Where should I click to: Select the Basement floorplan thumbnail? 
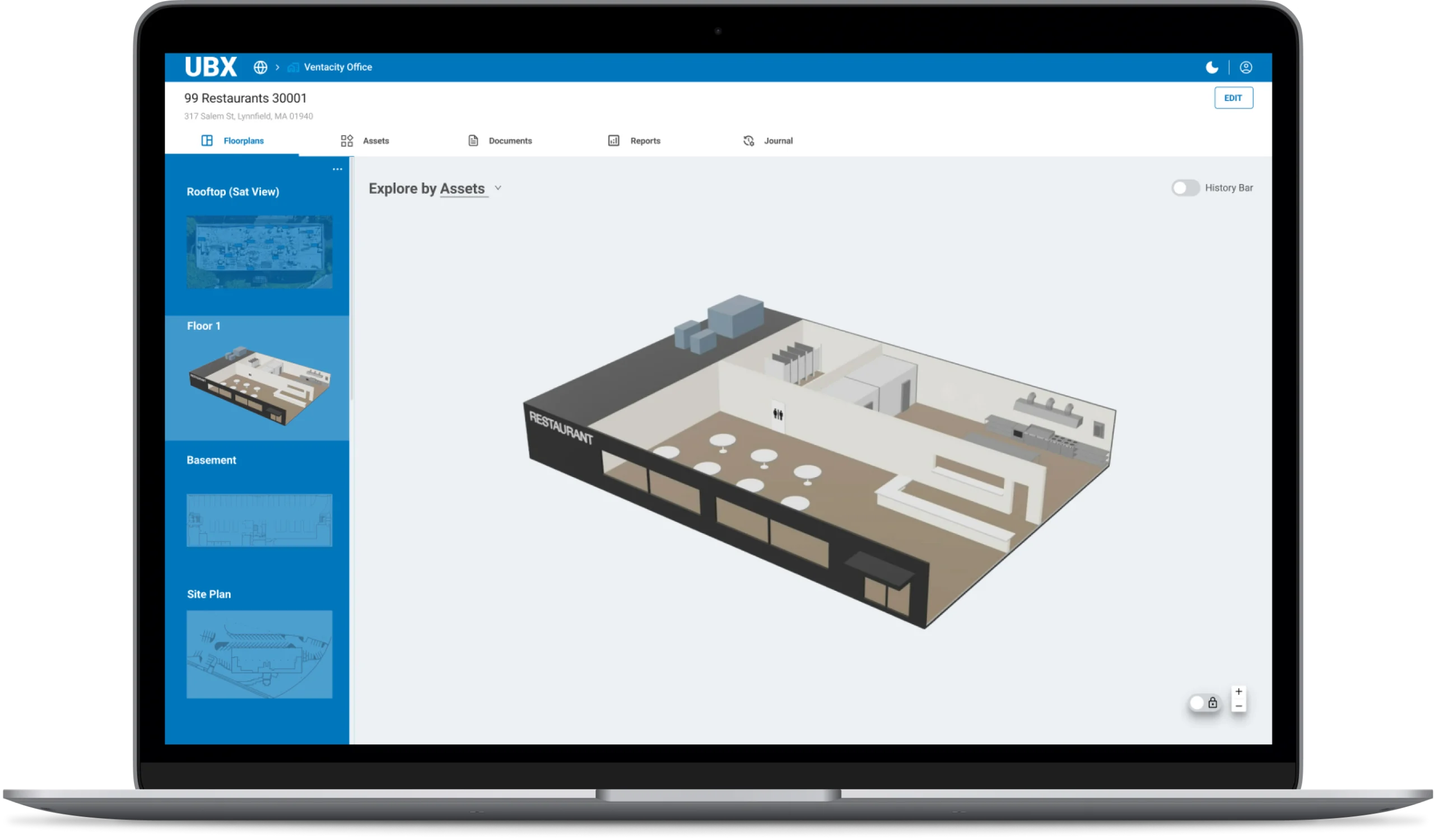point(259,520)
